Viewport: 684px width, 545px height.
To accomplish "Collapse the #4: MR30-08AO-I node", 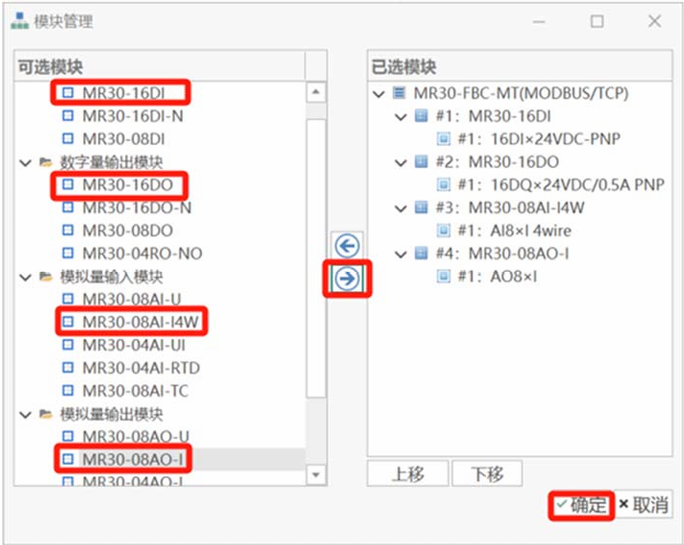I will tap(400, 254).
